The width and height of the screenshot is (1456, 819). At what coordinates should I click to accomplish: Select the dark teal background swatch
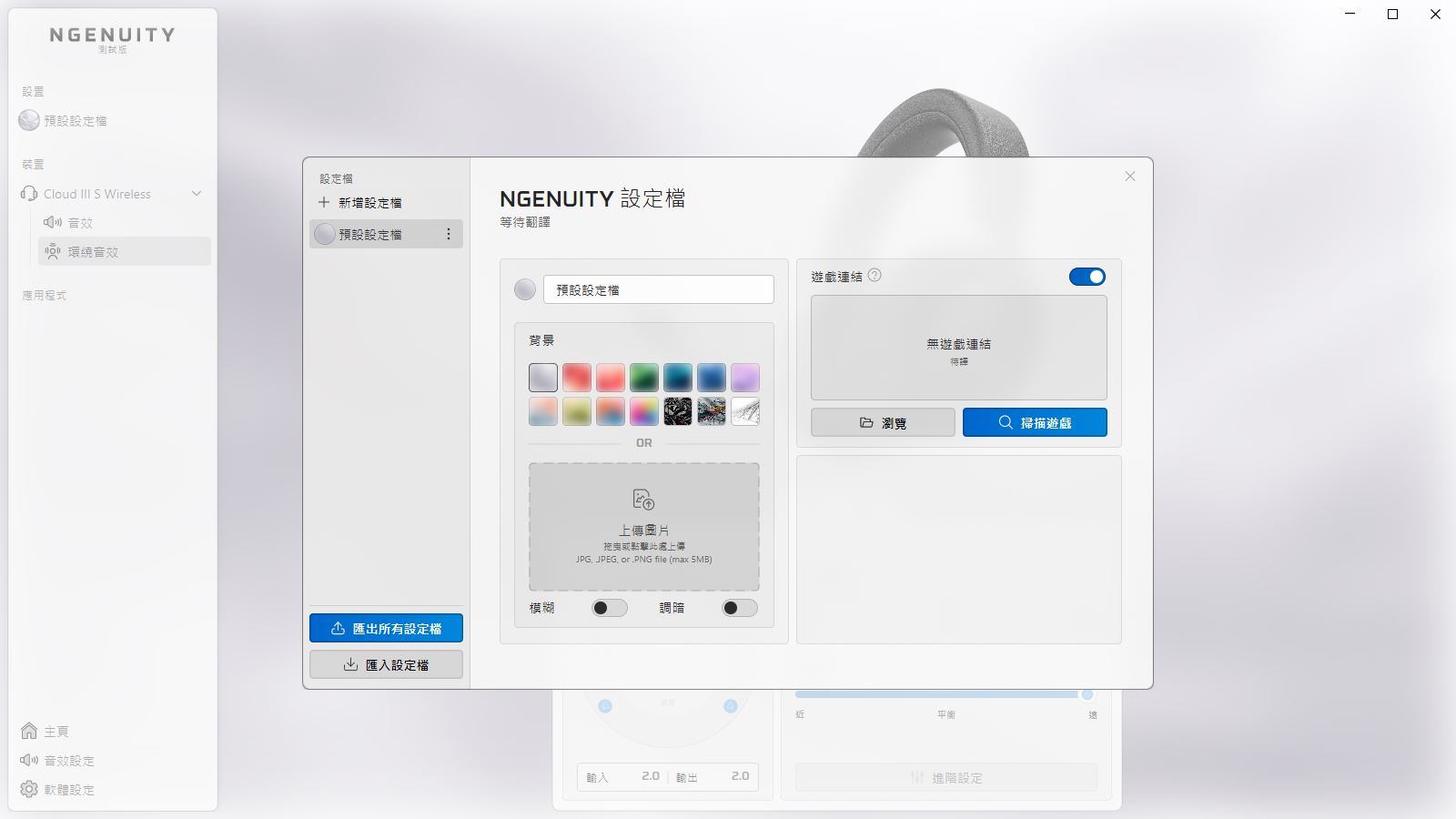click(x=678, y=377)
